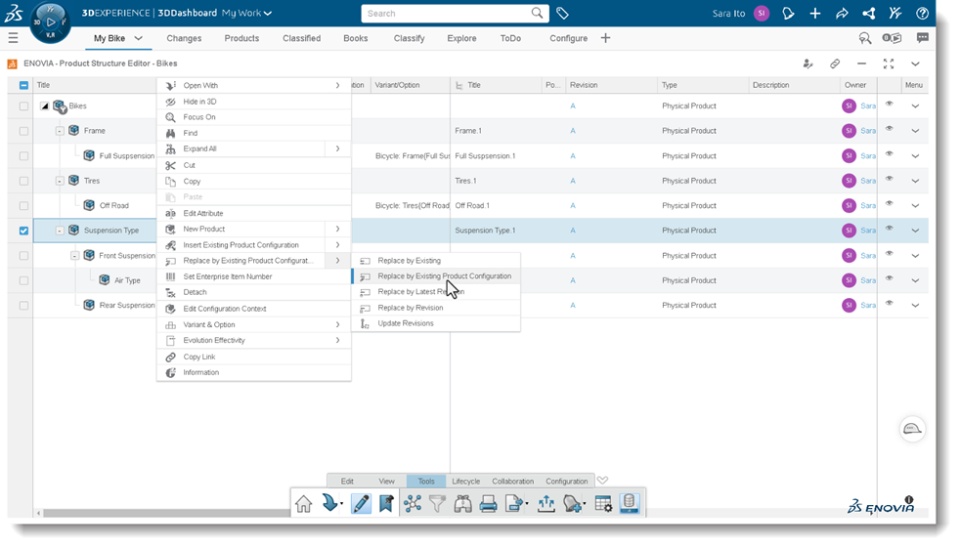Click the table settings icon in bottom toolbar
Screen dimensions: 960x548
point(603,503)
